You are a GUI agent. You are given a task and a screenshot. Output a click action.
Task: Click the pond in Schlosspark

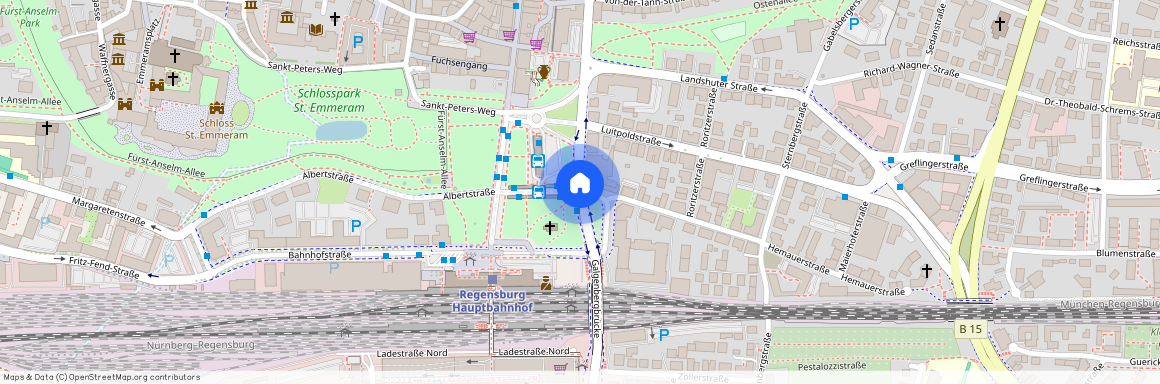pos(341,131)
